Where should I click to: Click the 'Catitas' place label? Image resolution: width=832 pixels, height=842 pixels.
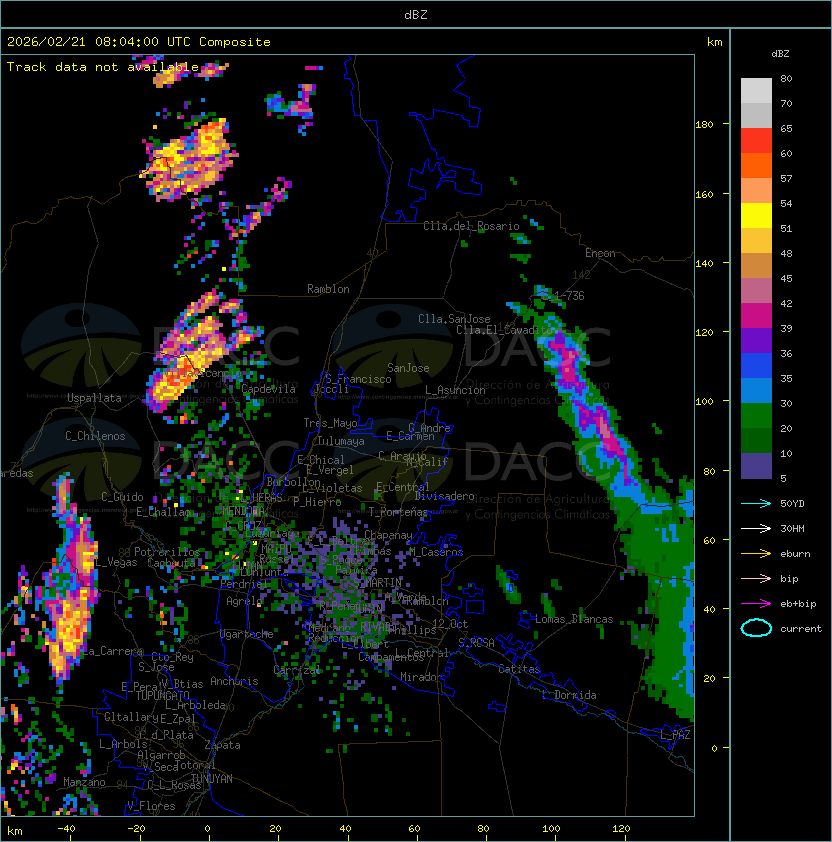tap(519, 669)
